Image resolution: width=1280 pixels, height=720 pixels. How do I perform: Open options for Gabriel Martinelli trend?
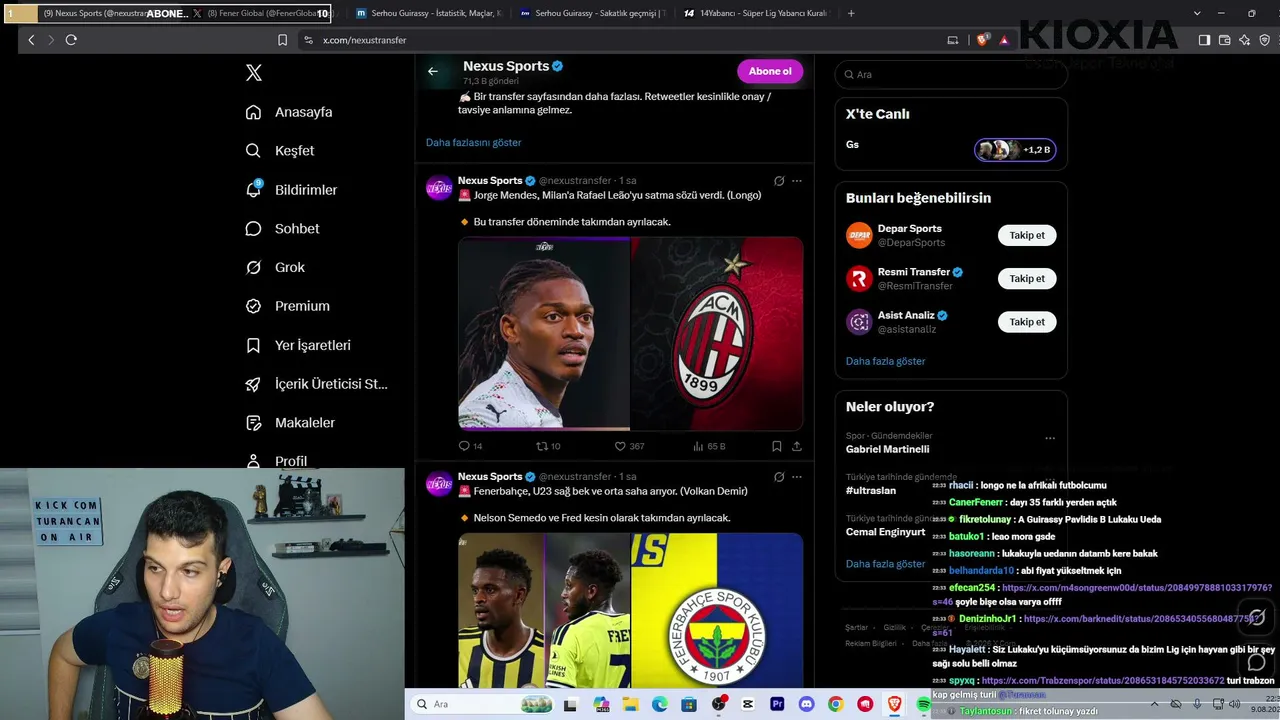tap(1050, 438)
